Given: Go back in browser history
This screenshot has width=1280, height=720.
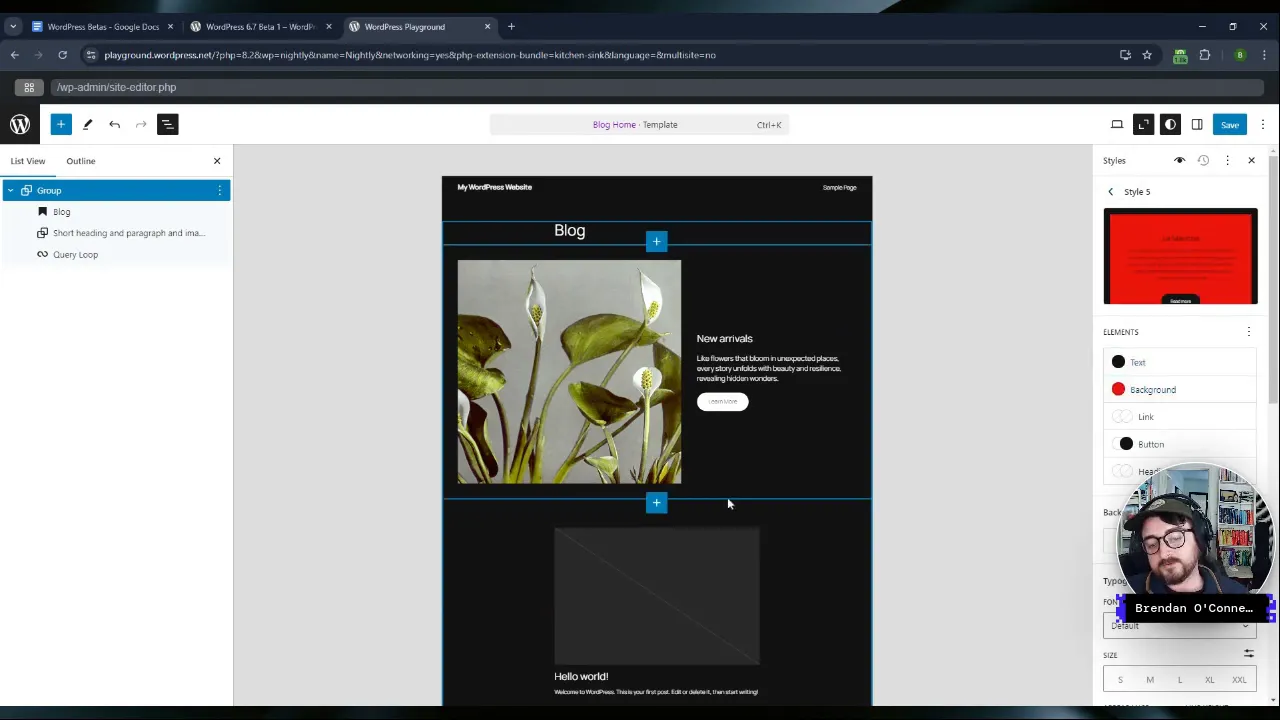Looking at the screenshot, I should (14, 55).
